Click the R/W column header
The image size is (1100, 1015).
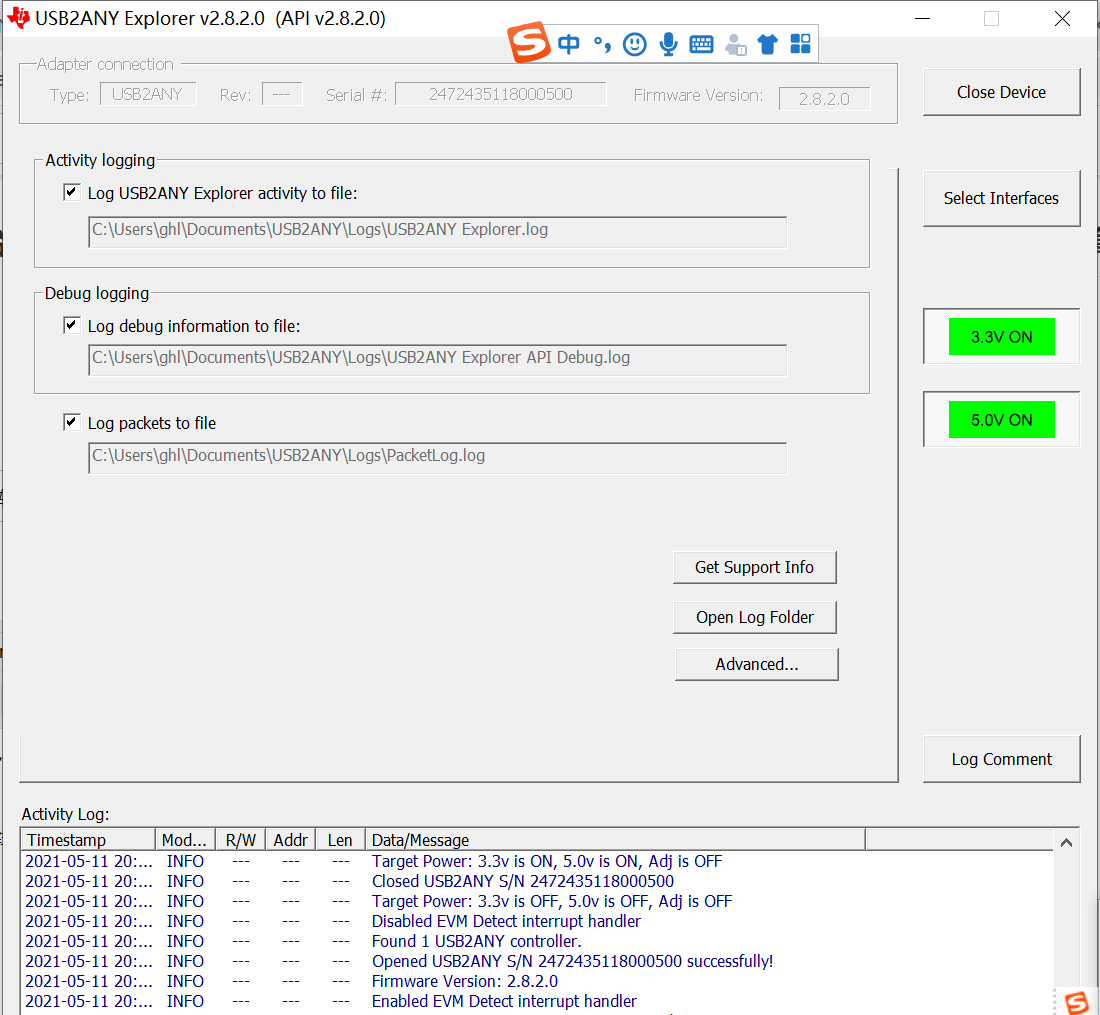tap(240, 840)
